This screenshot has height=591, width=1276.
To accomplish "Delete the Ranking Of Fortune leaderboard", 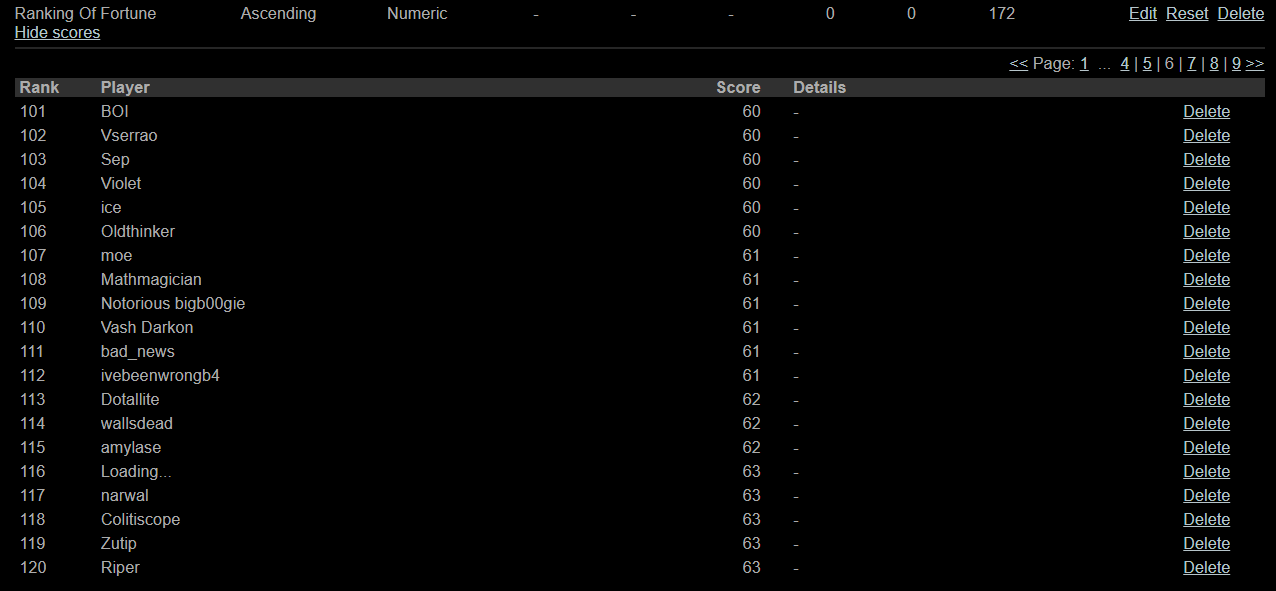I will click(x=1241, y=14).
